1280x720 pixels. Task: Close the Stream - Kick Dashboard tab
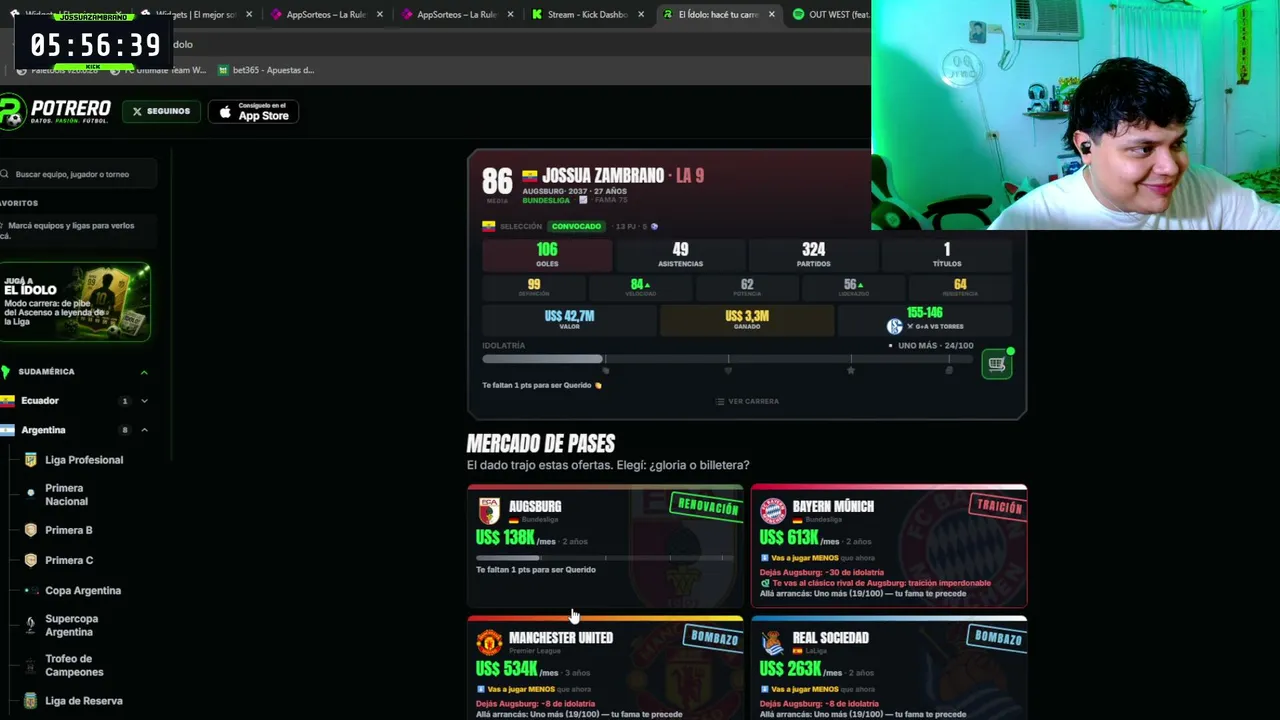641,15
